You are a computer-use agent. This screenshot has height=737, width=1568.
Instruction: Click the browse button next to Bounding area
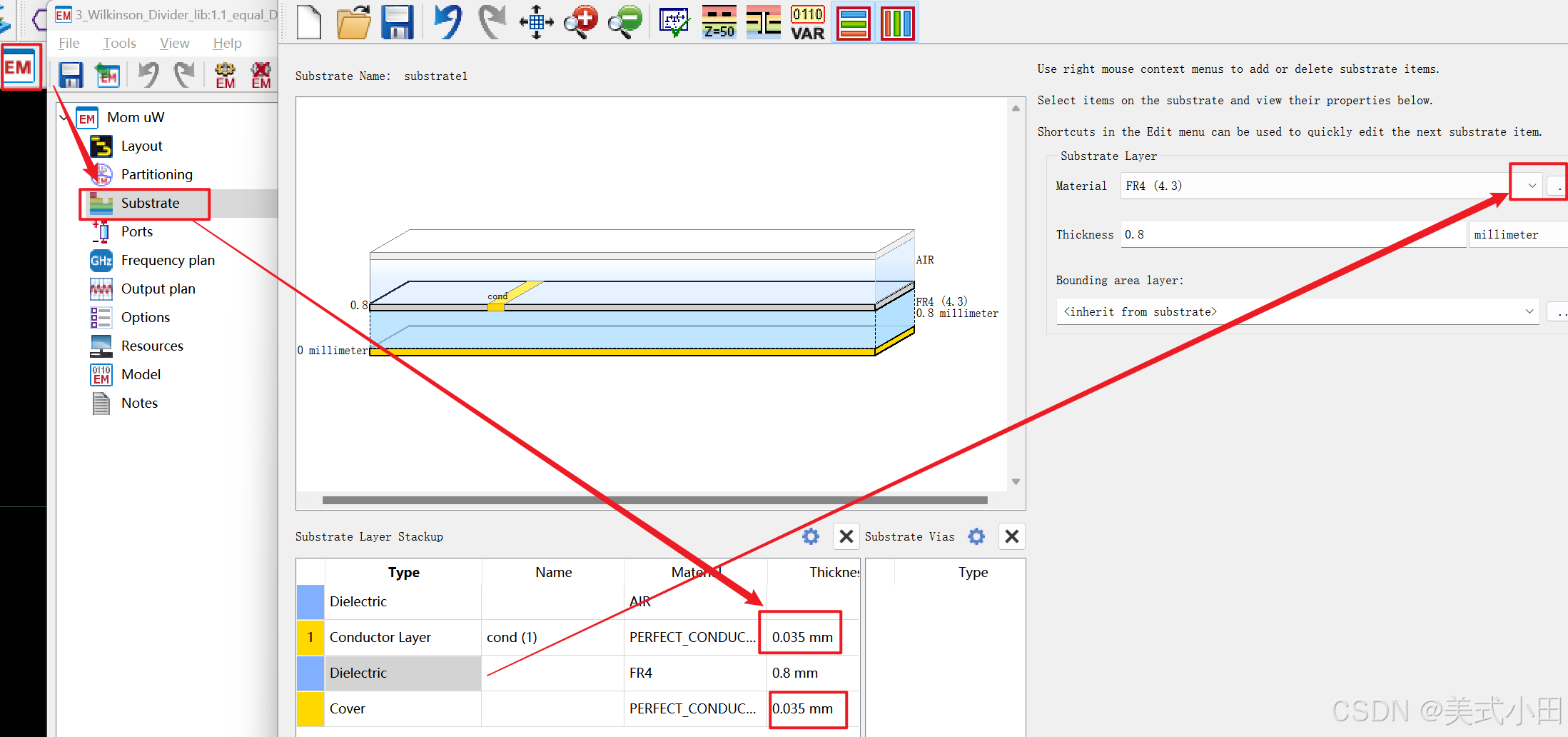pos(1558,311)
